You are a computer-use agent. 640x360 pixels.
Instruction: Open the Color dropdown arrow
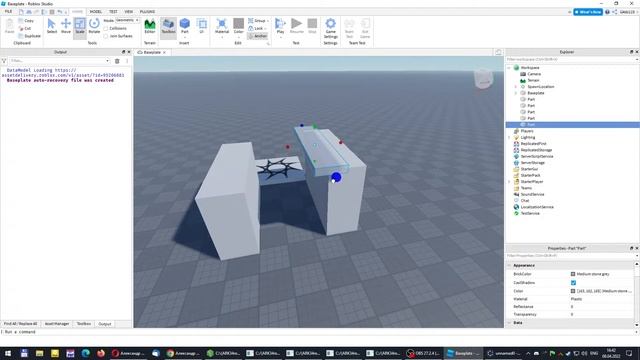[239, 37]
